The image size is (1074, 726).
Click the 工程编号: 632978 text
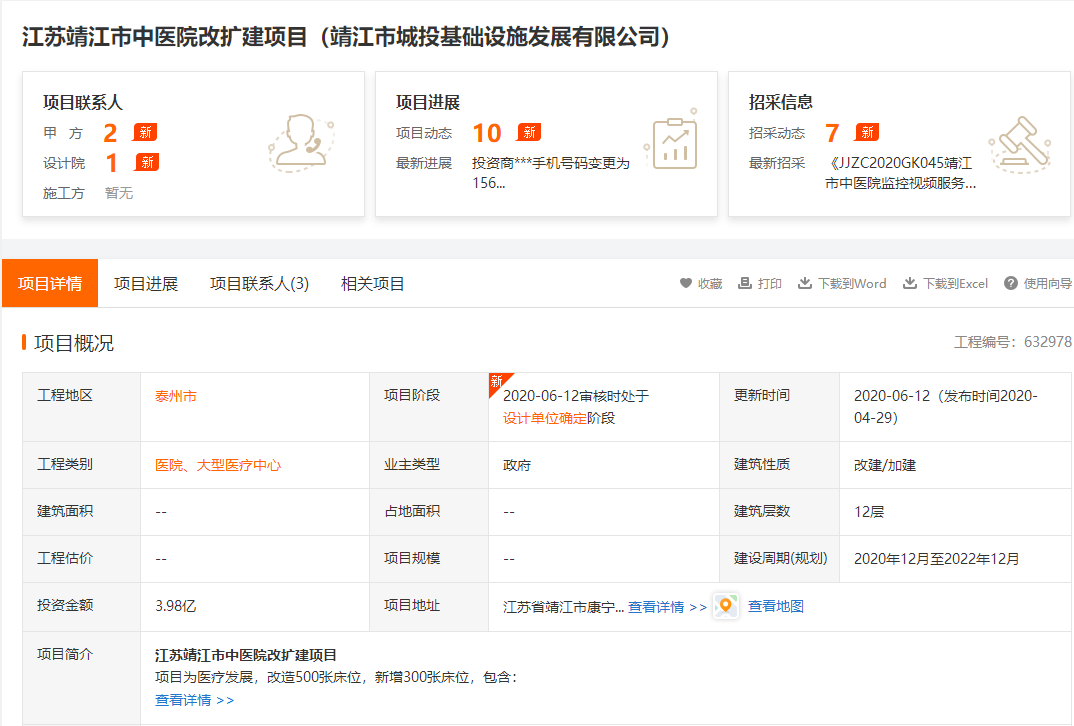point(1012,342)
